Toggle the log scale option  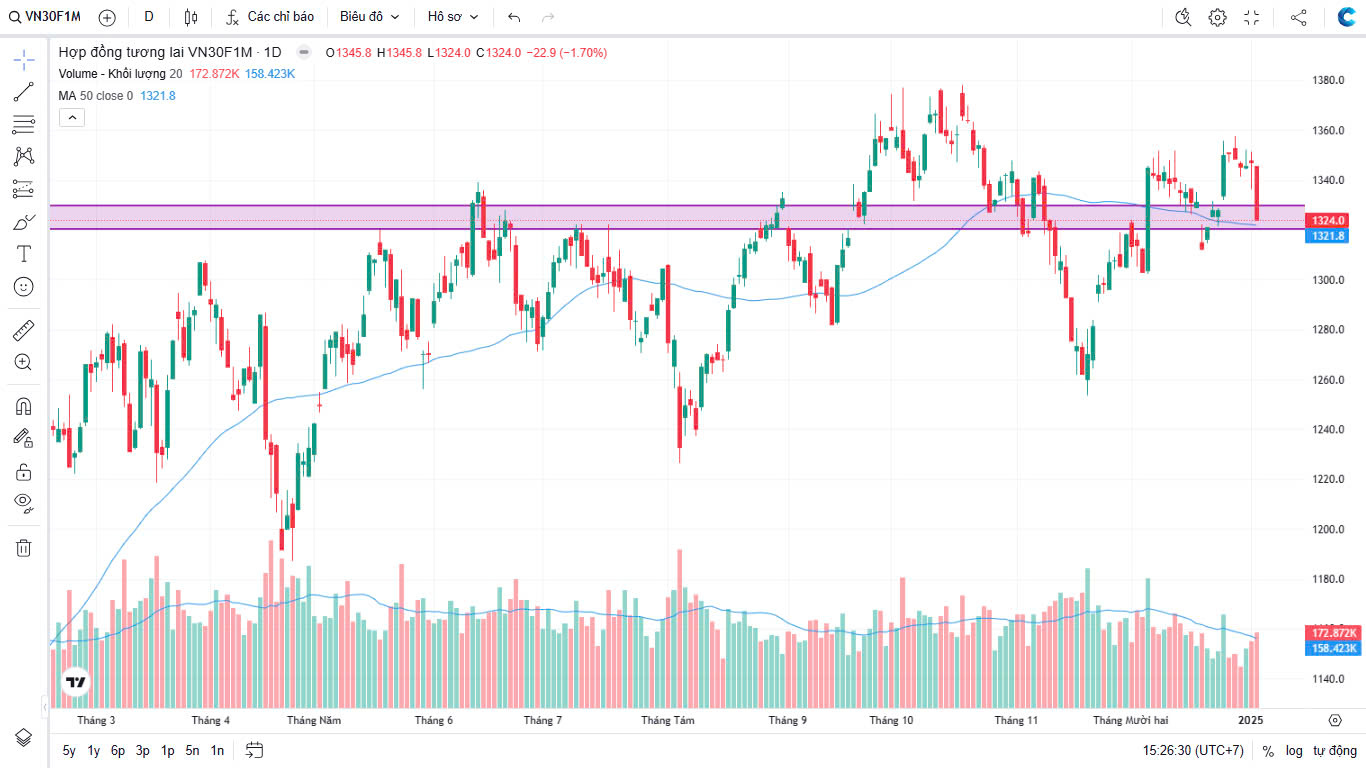1294,750
